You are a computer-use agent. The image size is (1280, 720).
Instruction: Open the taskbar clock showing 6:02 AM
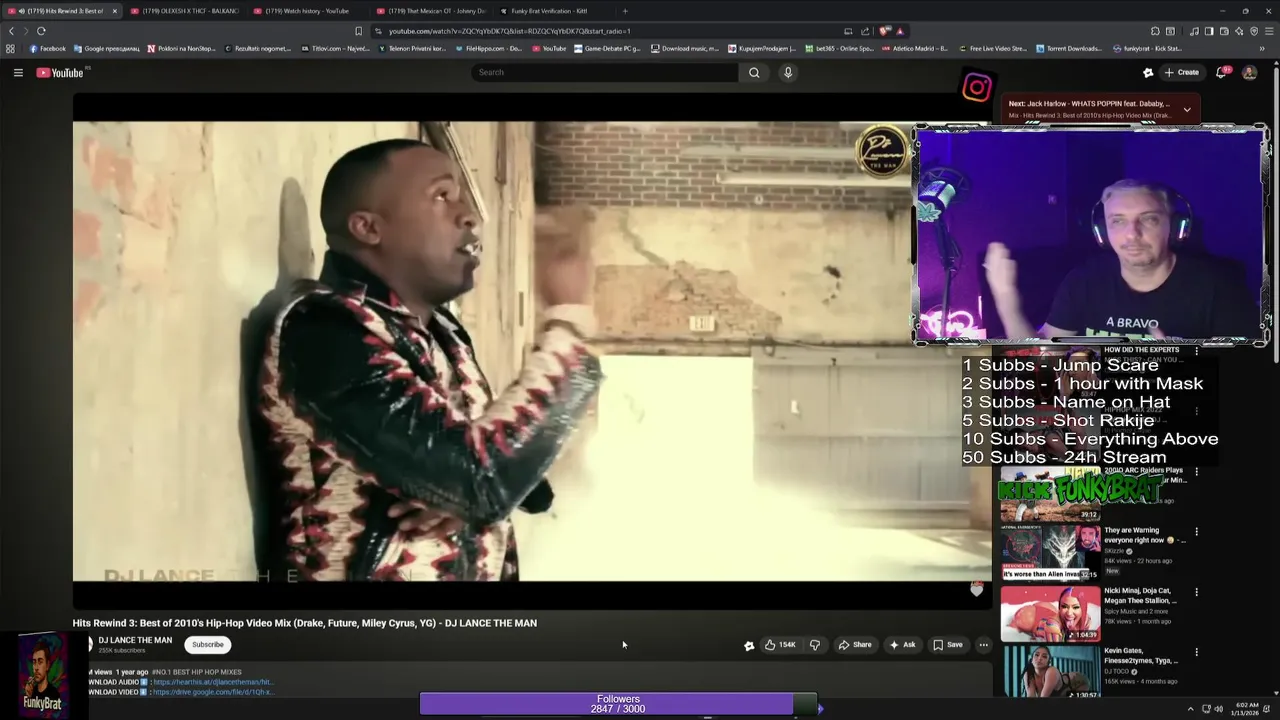(1247, 709)
